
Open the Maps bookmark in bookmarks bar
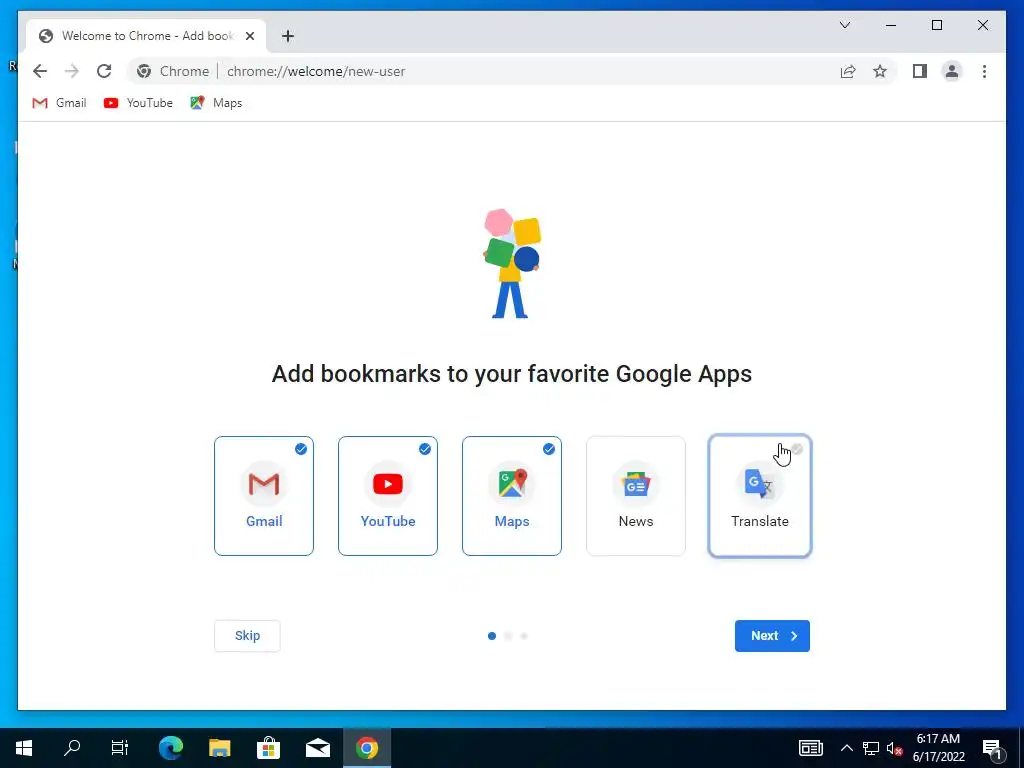click(x=216, y=103)
